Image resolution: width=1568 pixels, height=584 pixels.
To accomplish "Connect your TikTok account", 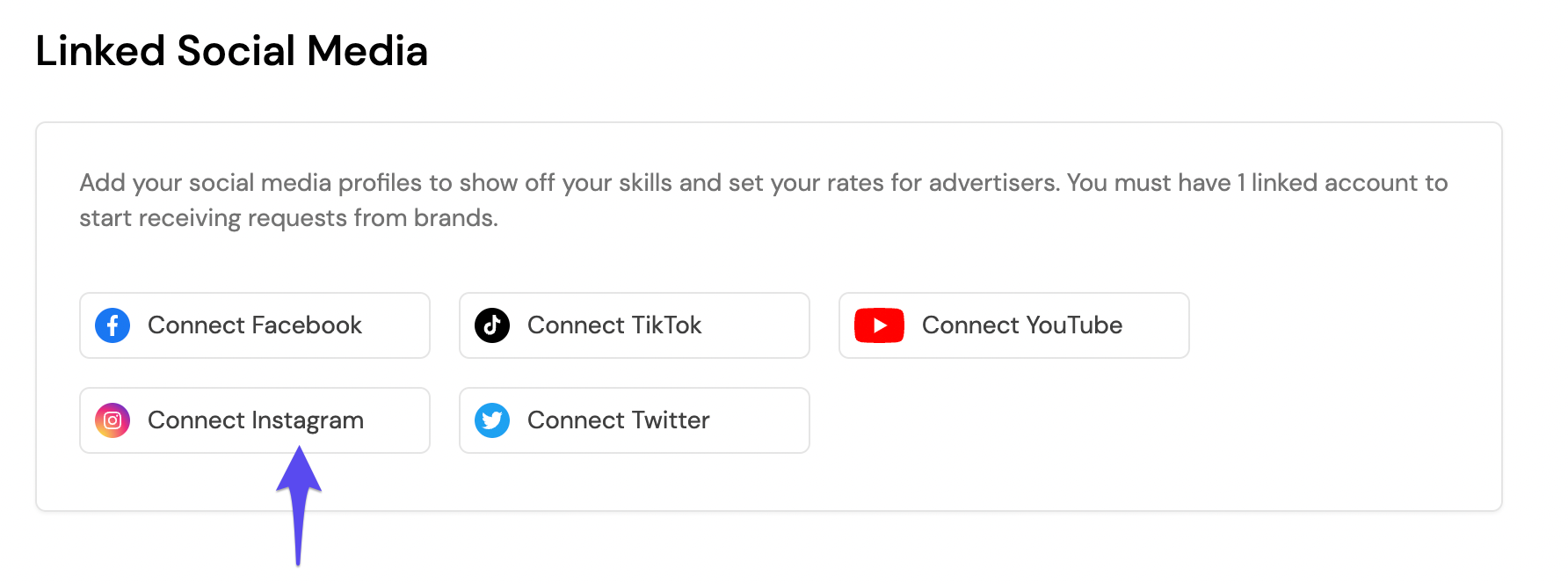I will [635, 325].
